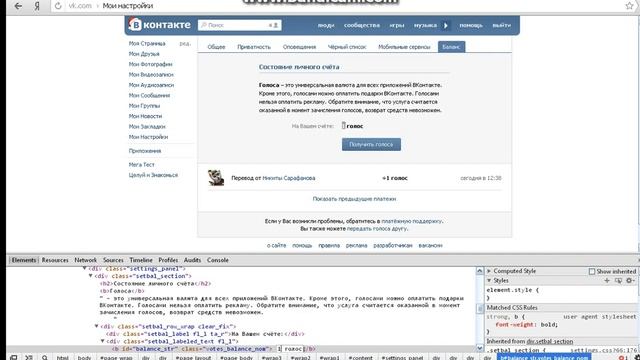Open the Мобильные сервисы settings tab
Viewport: 640px width, 360px height.
[x=404, y=47]
